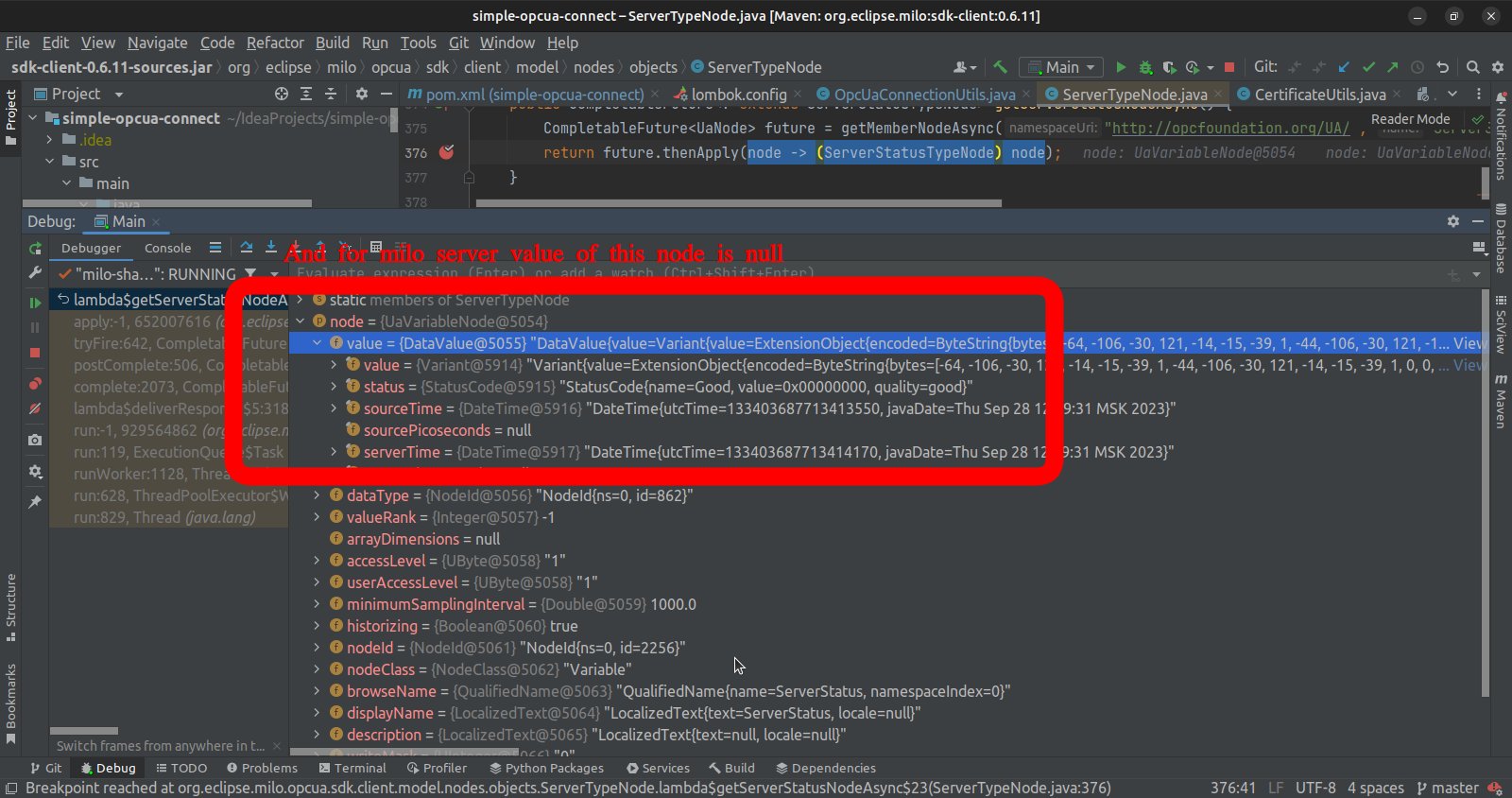Viewport: 1512px width, 798px height.
Task: Click the Step Over icon
Action: coord(247,248)
